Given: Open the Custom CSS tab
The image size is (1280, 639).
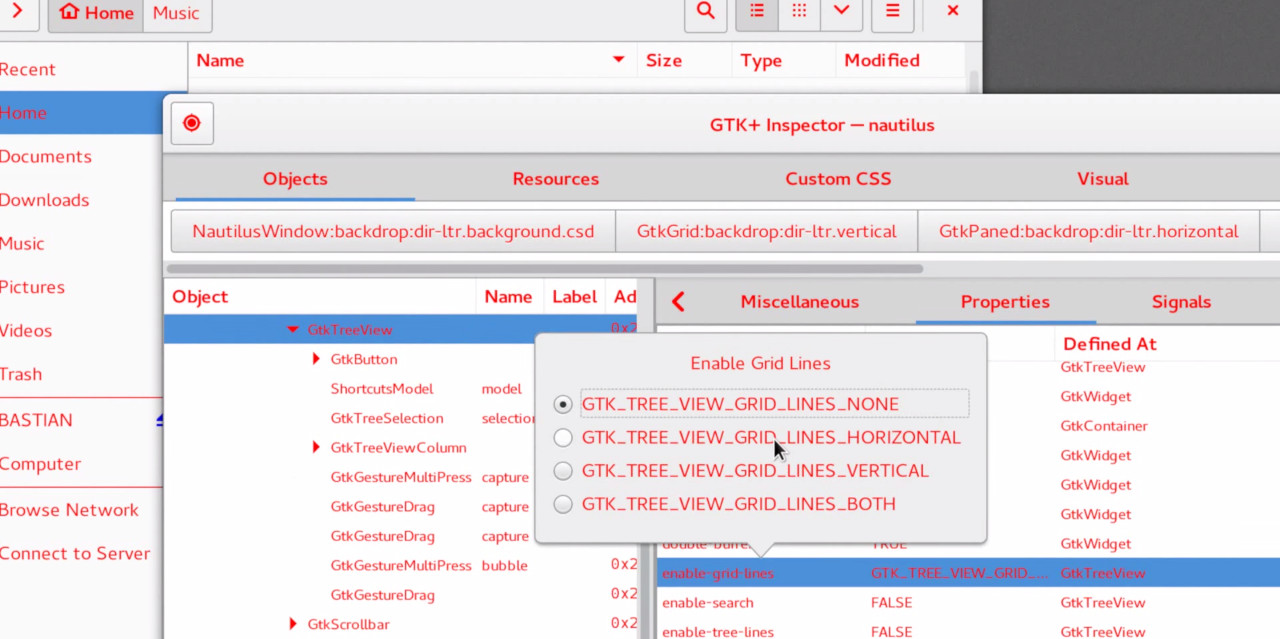Looking at the screenshot, I should (x=838, y=178).
